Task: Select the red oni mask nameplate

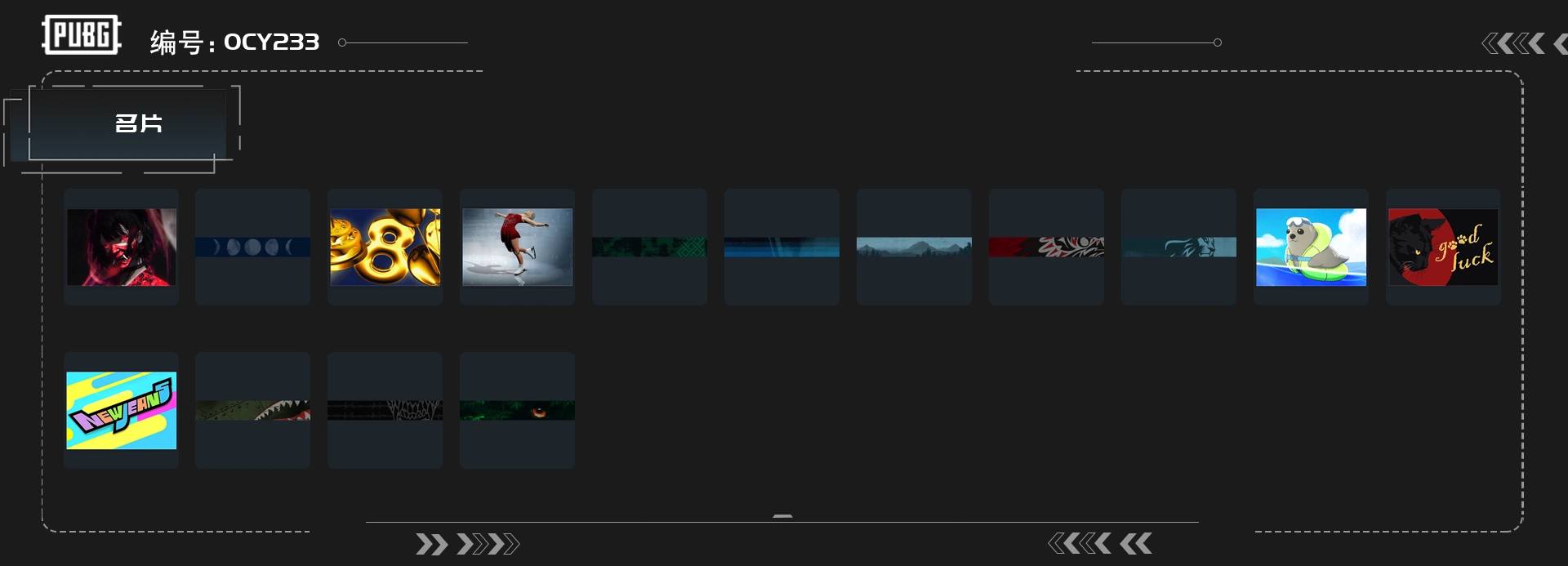Action: point(121,247)
